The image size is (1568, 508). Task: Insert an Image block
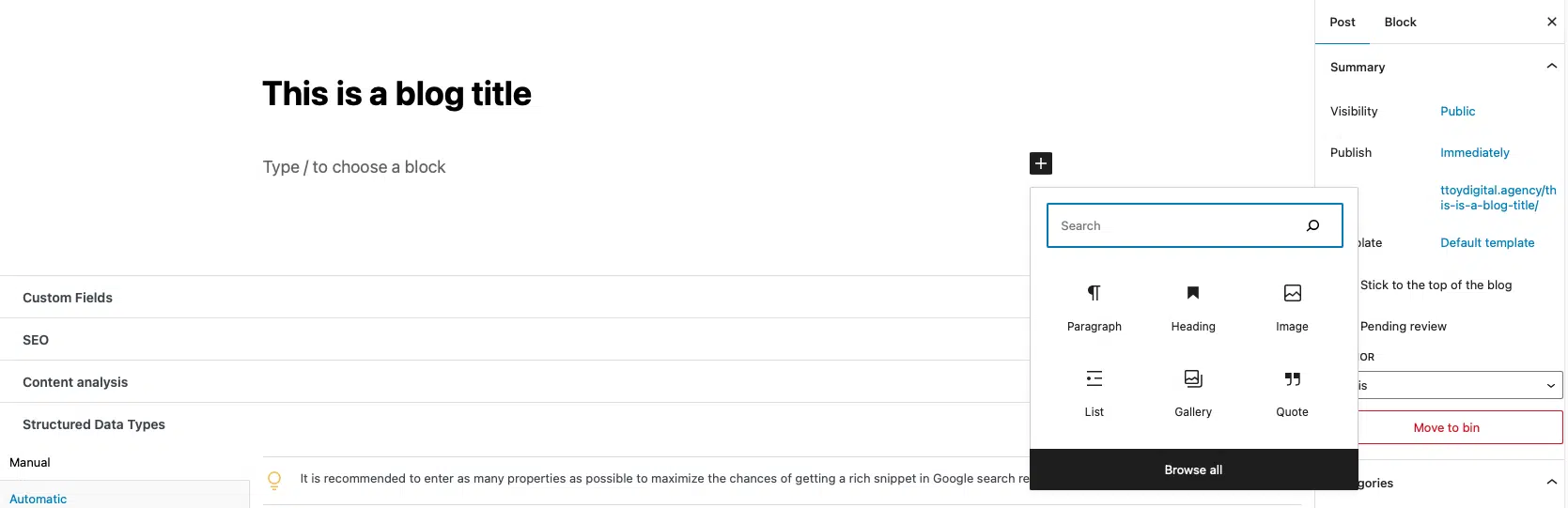tap(1292, 308)
